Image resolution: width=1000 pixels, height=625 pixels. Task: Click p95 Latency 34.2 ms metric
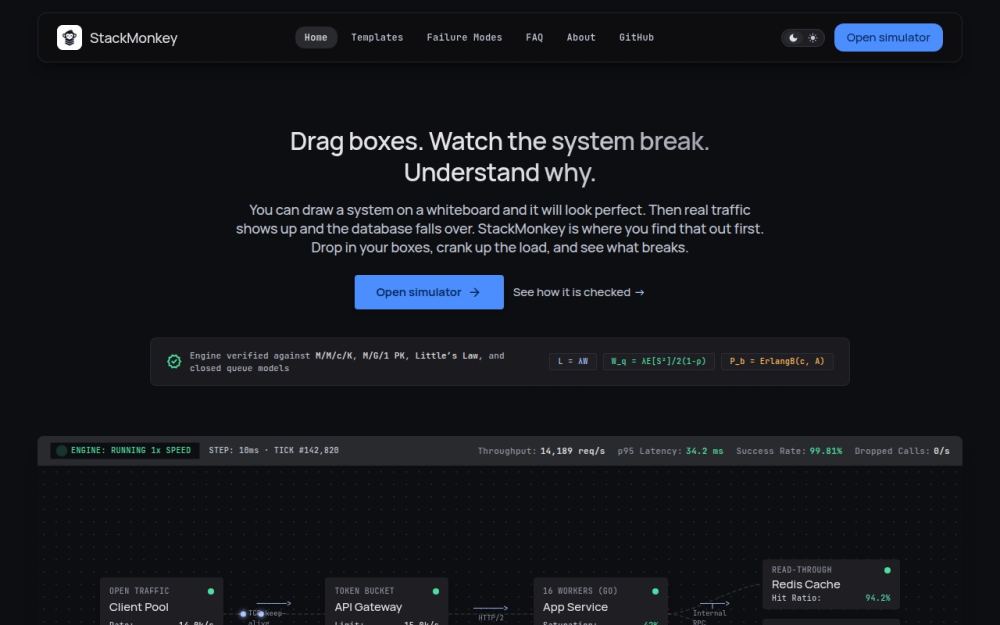670,451
